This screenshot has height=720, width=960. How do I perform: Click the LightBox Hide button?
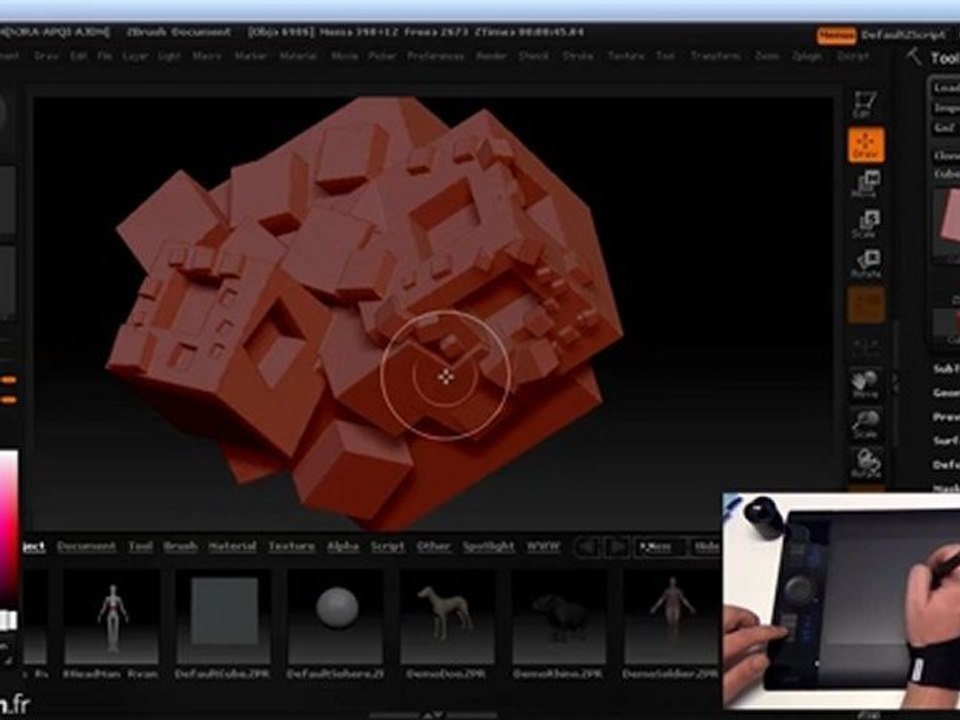(x=706, y=547)
